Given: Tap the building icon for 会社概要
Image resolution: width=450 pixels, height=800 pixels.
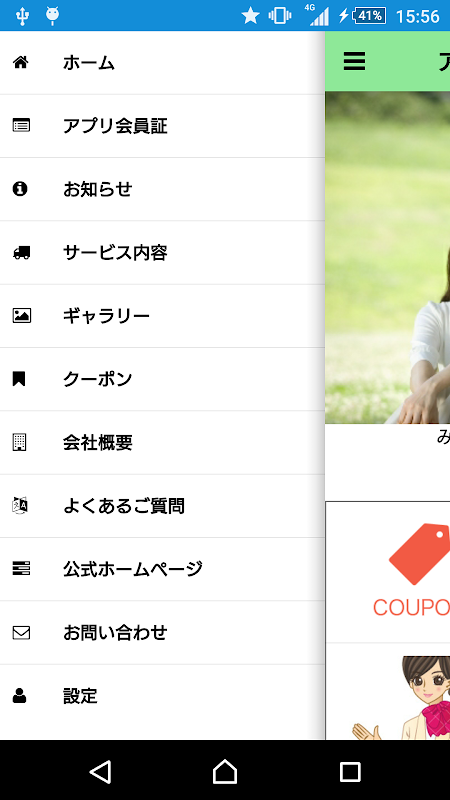Looking at the screenshot, I should [19, 442].
